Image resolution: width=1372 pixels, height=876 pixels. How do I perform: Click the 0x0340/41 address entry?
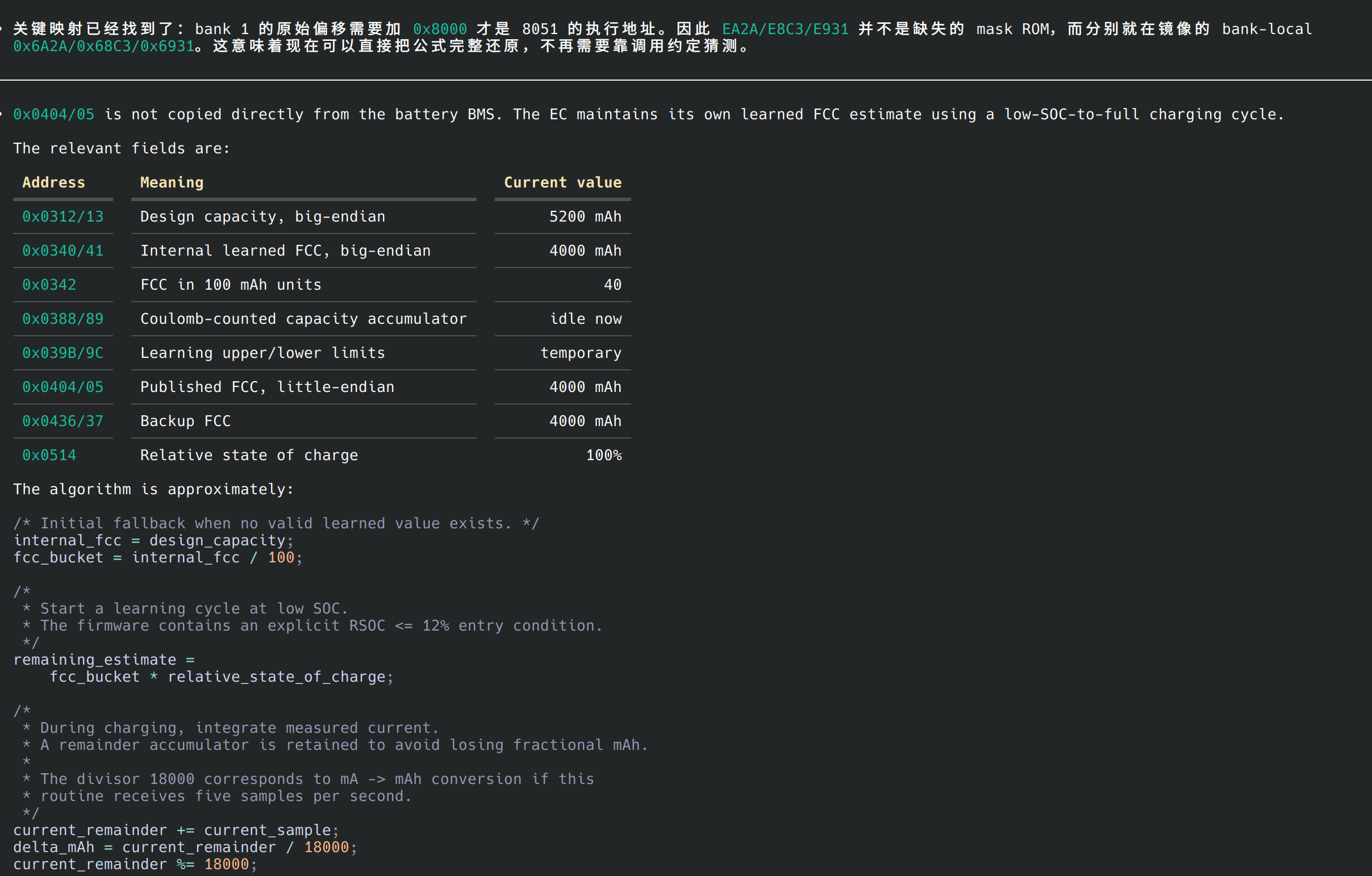[62, 251]
